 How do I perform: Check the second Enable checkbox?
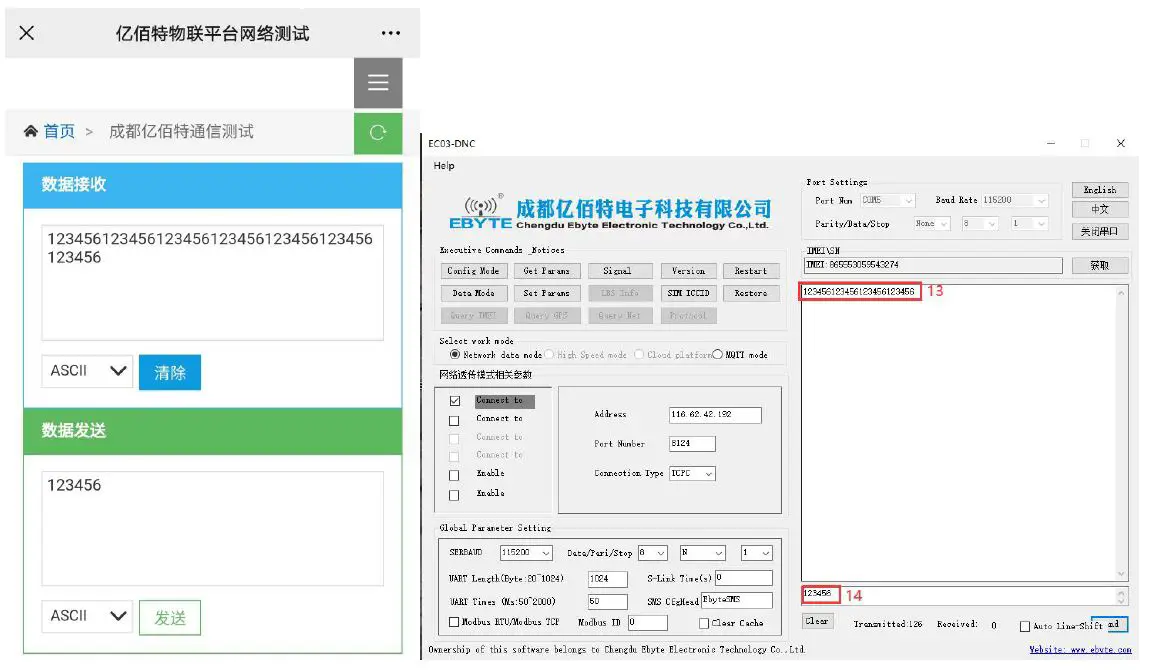(x=454, y=495)
